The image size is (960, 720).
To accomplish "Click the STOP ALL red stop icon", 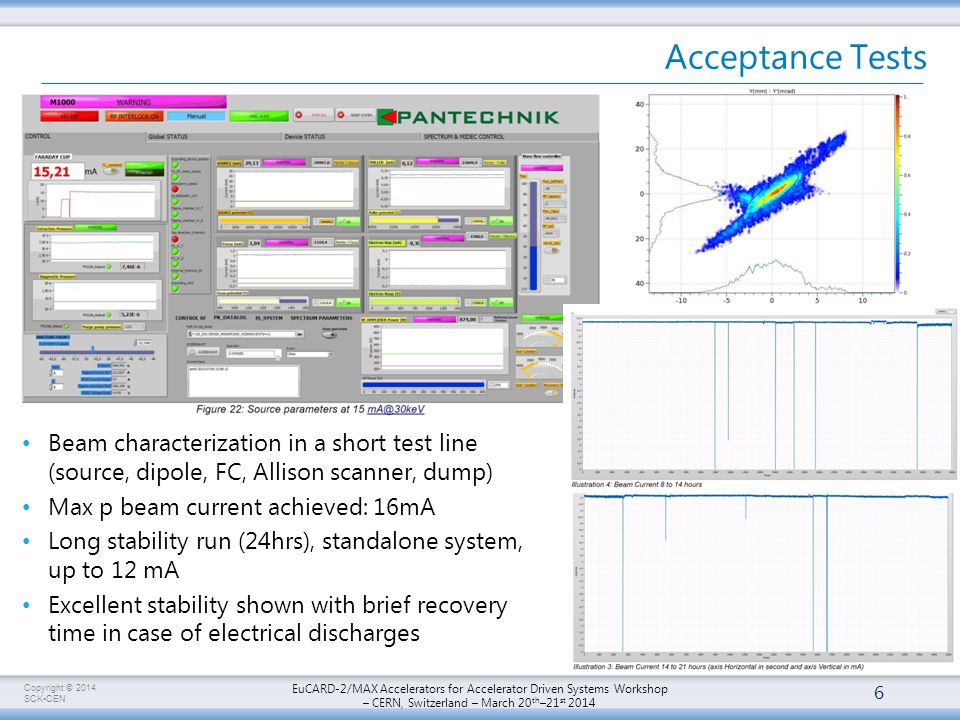I will point(298,114).
